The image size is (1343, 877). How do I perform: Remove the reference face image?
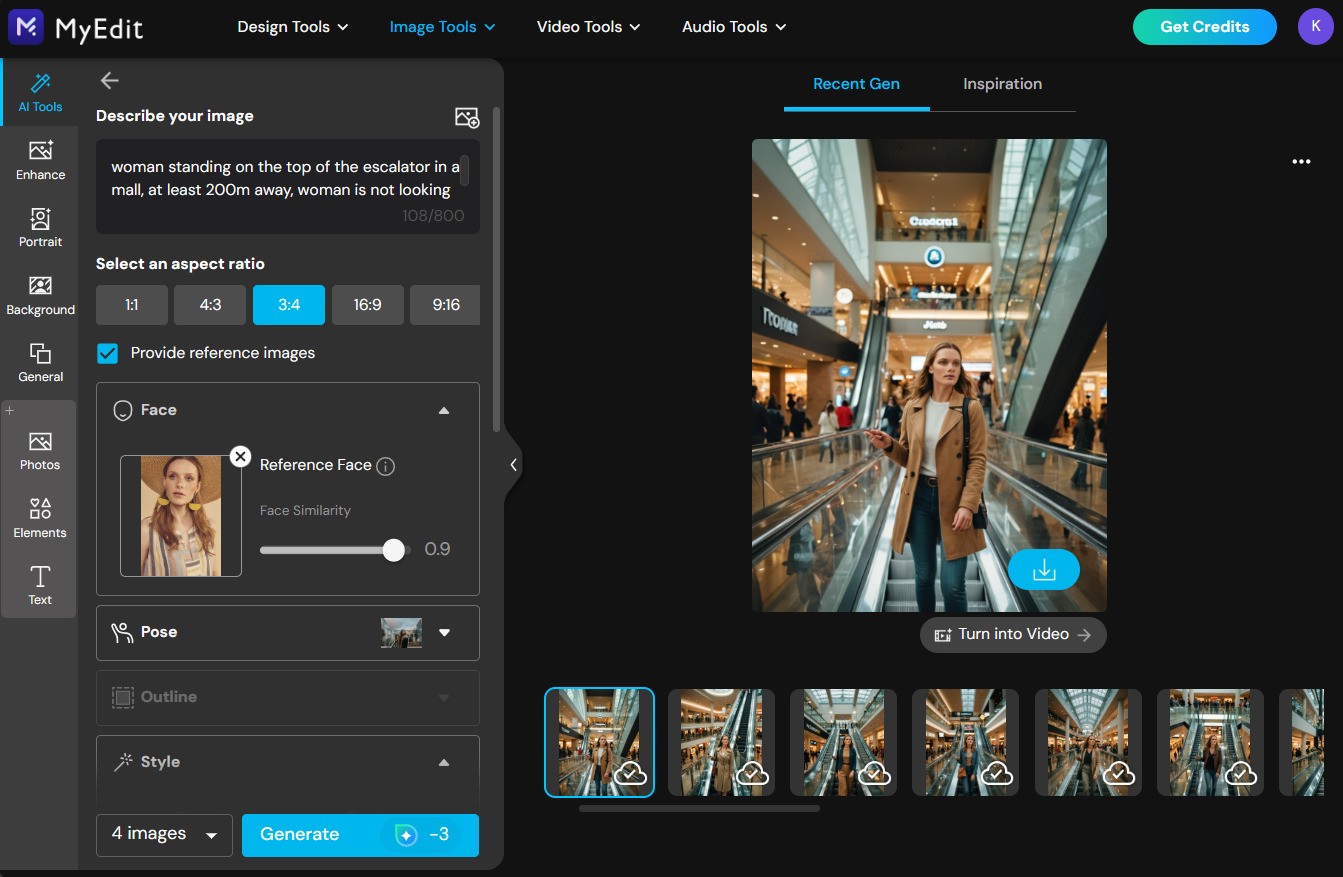(240, 456)
